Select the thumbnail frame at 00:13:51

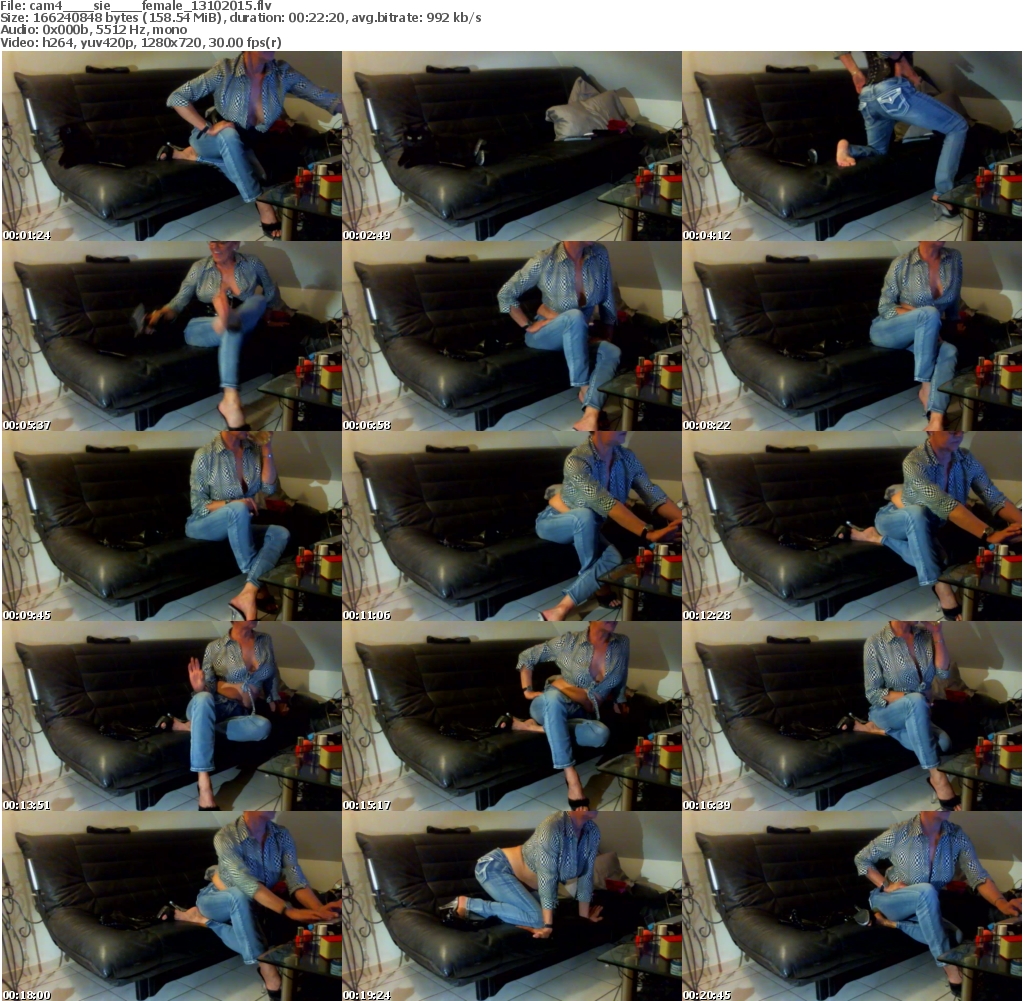tap(172, 716)
